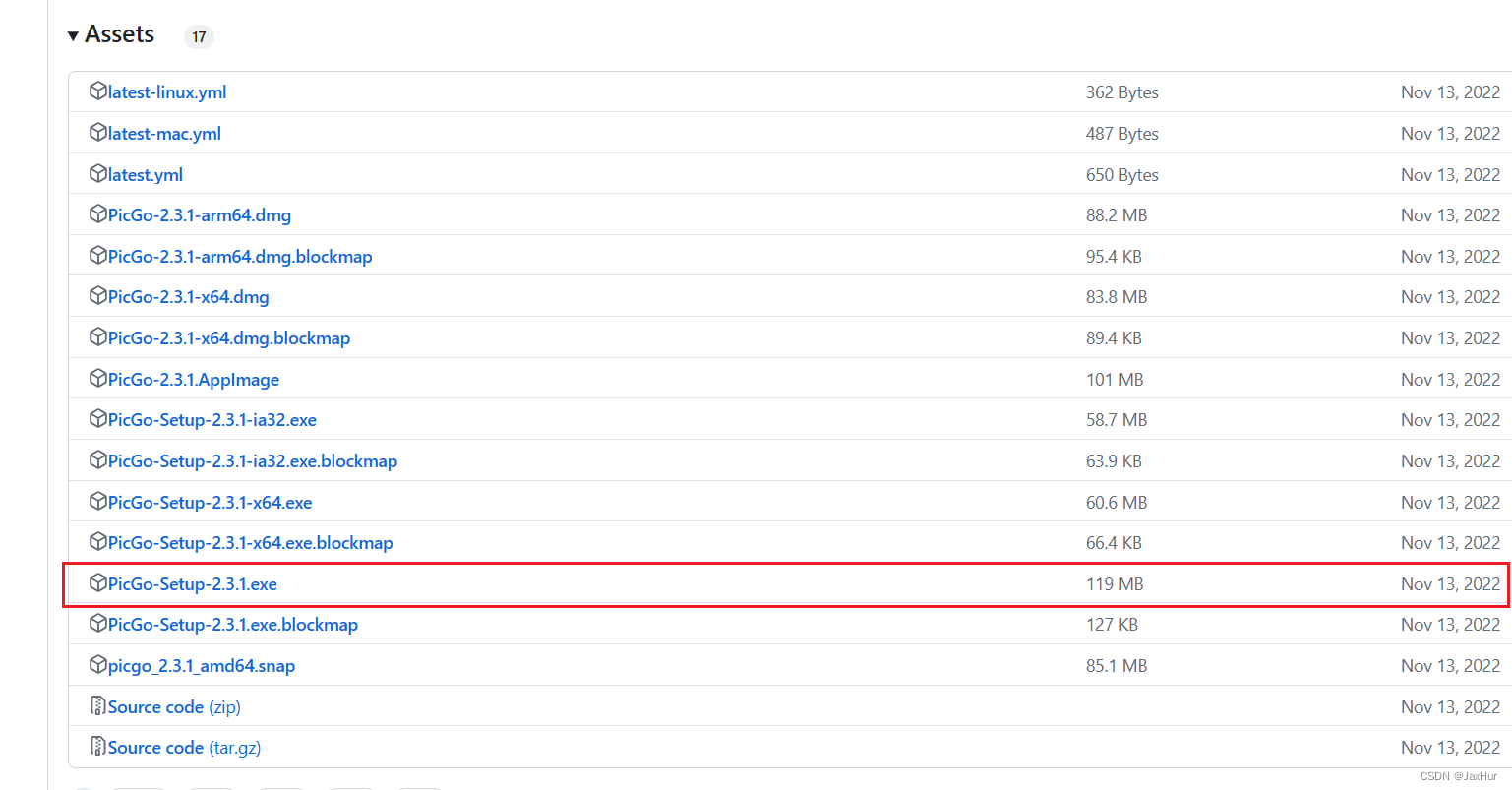The height and width of the screenshot is (790, 1512).
Task: Click the date in the PicGo-Setup-2.3.1.exe row
Action: coord(1451,584)
